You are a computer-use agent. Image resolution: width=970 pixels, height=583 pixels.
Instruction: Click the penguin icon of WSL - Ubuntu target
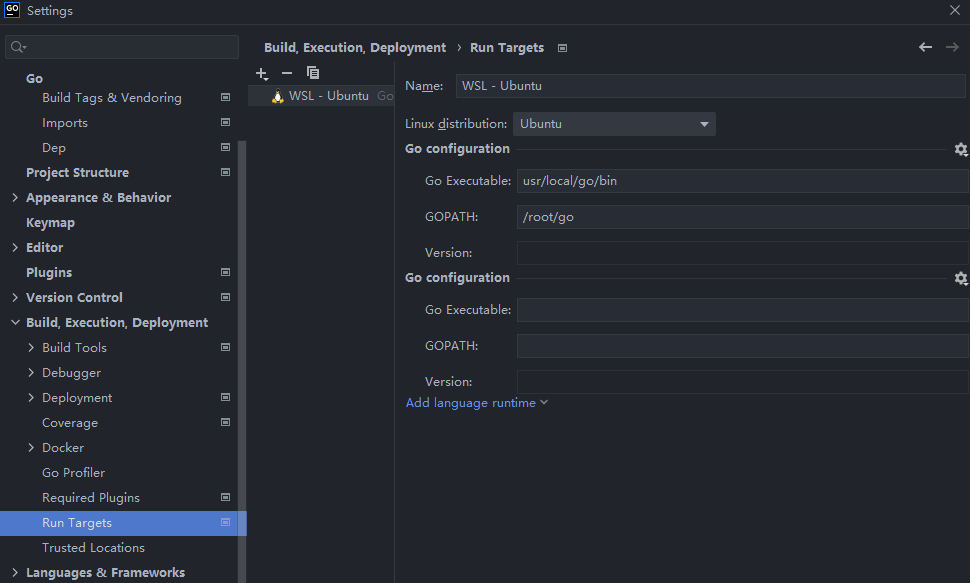(x=278, y=96)
